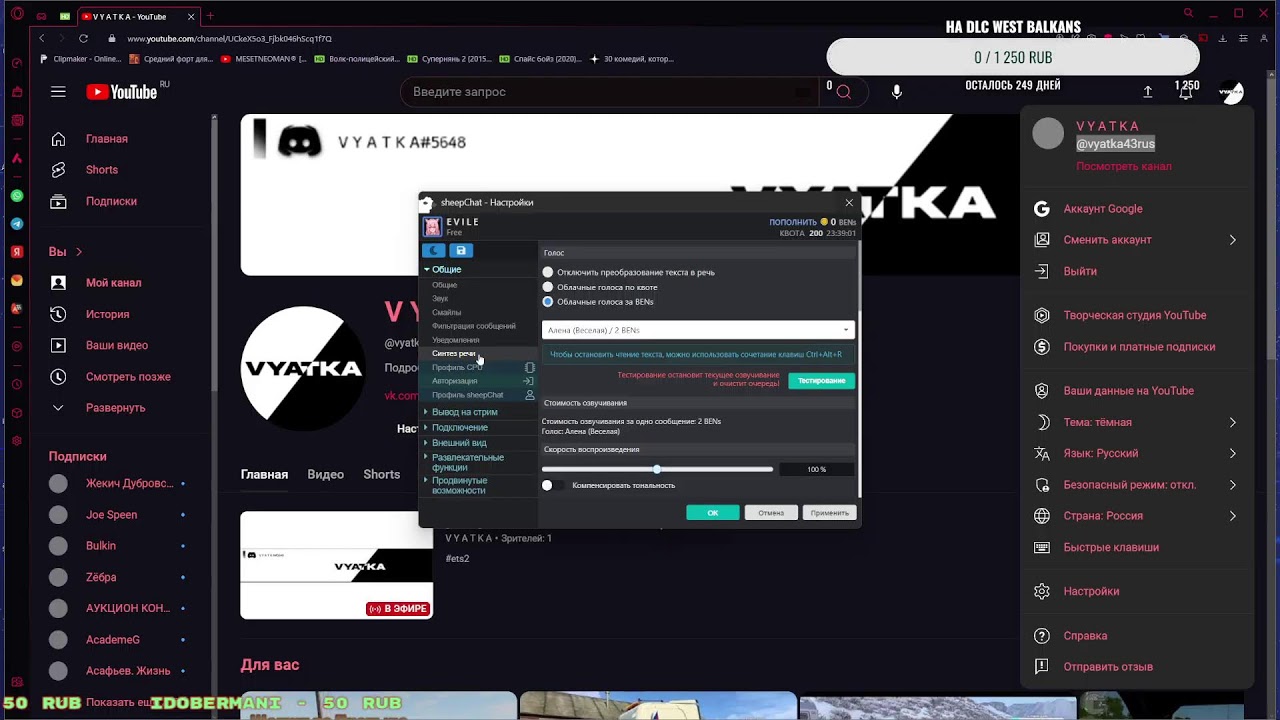The width and height of the screenshot is (1280, 720).
Task: Open YouTube notifications bell
Action: (x=1186, y=92)
